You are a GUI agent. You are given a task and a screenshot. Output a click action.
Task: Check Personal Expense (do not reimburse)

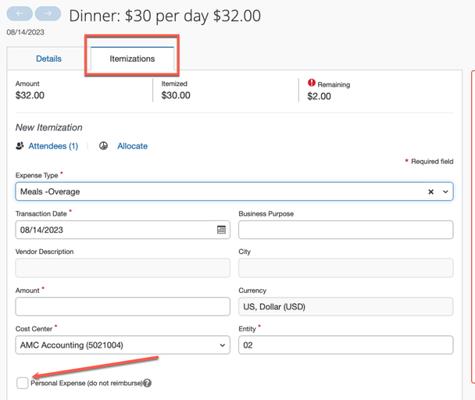point(22,383)
